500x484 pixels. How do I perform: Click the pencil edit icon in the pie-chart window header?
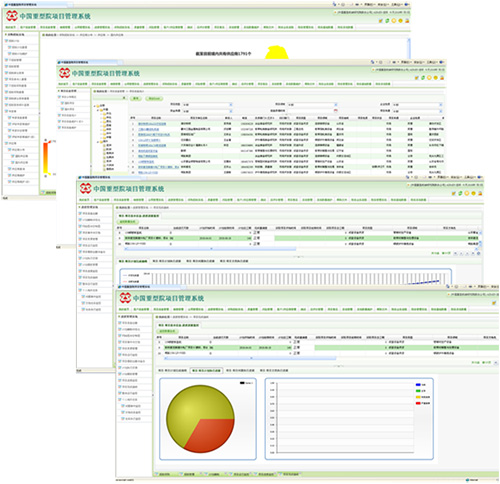point(494,303)
